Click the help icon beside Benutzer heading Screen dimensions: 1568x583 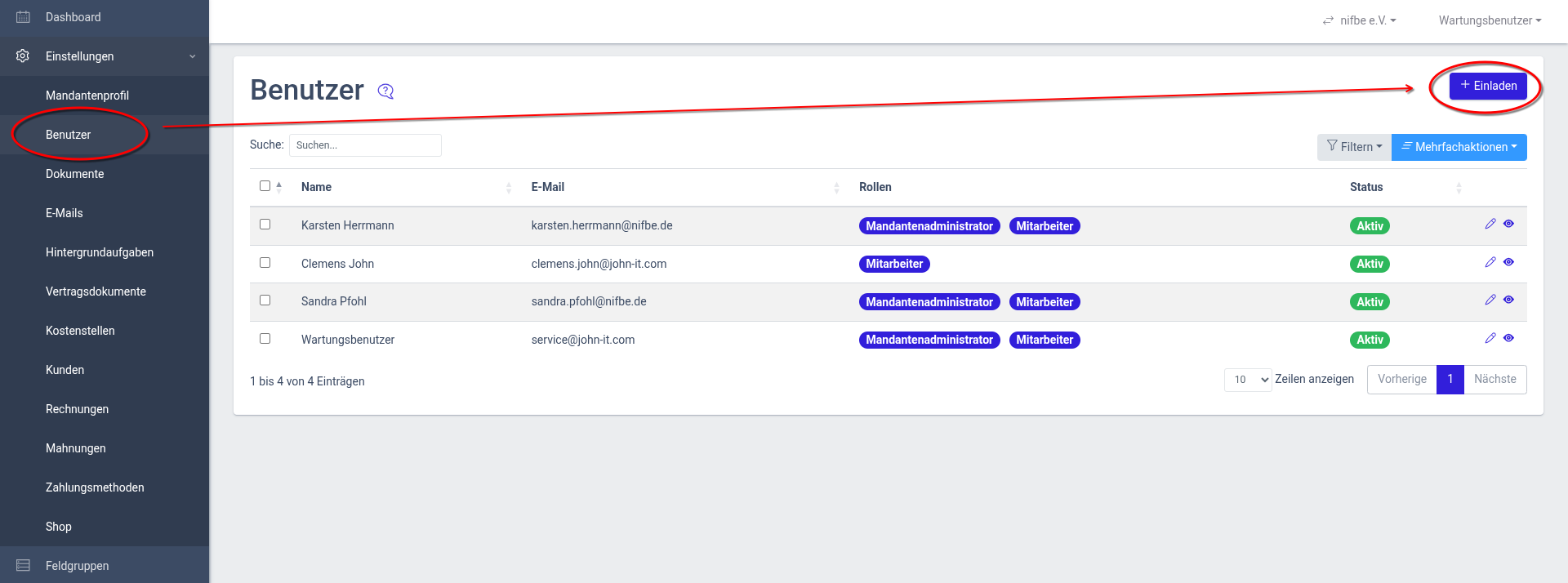385,91
